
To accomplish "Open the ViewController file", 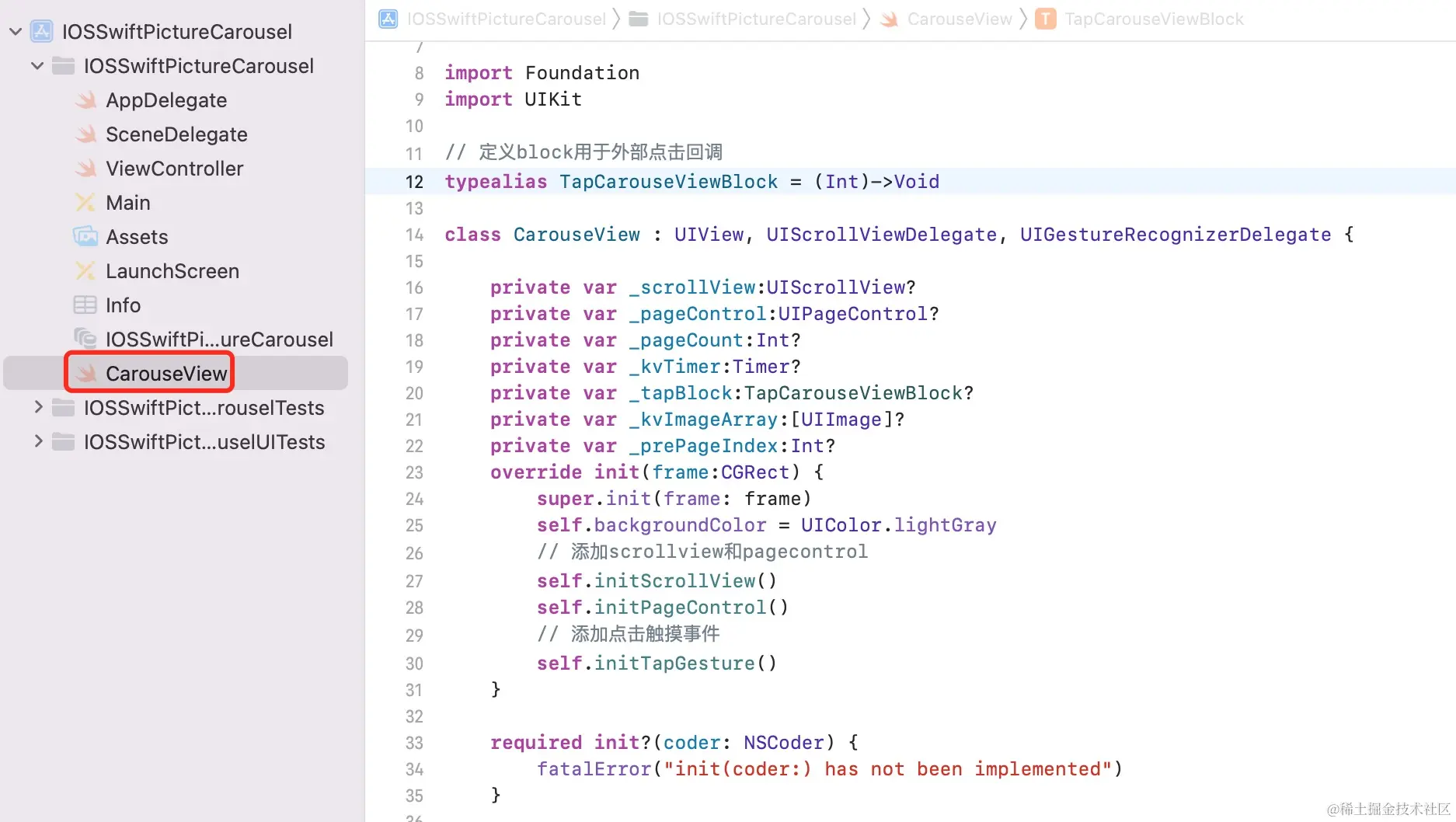I will click(x=175, y=169).
